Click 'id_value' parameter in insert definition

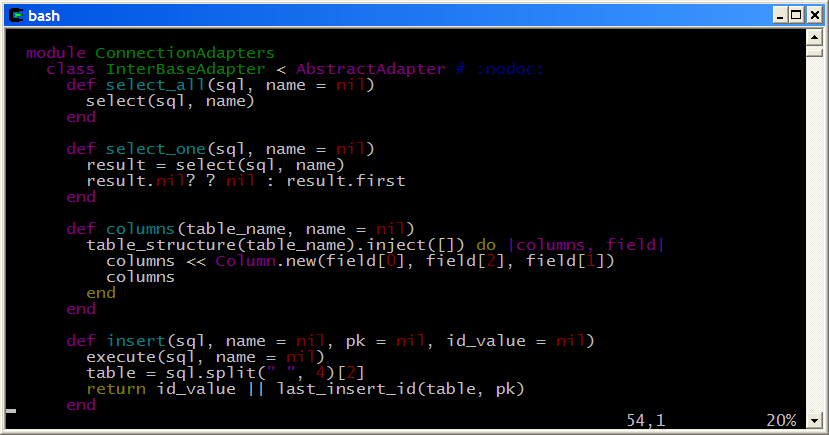486,341
